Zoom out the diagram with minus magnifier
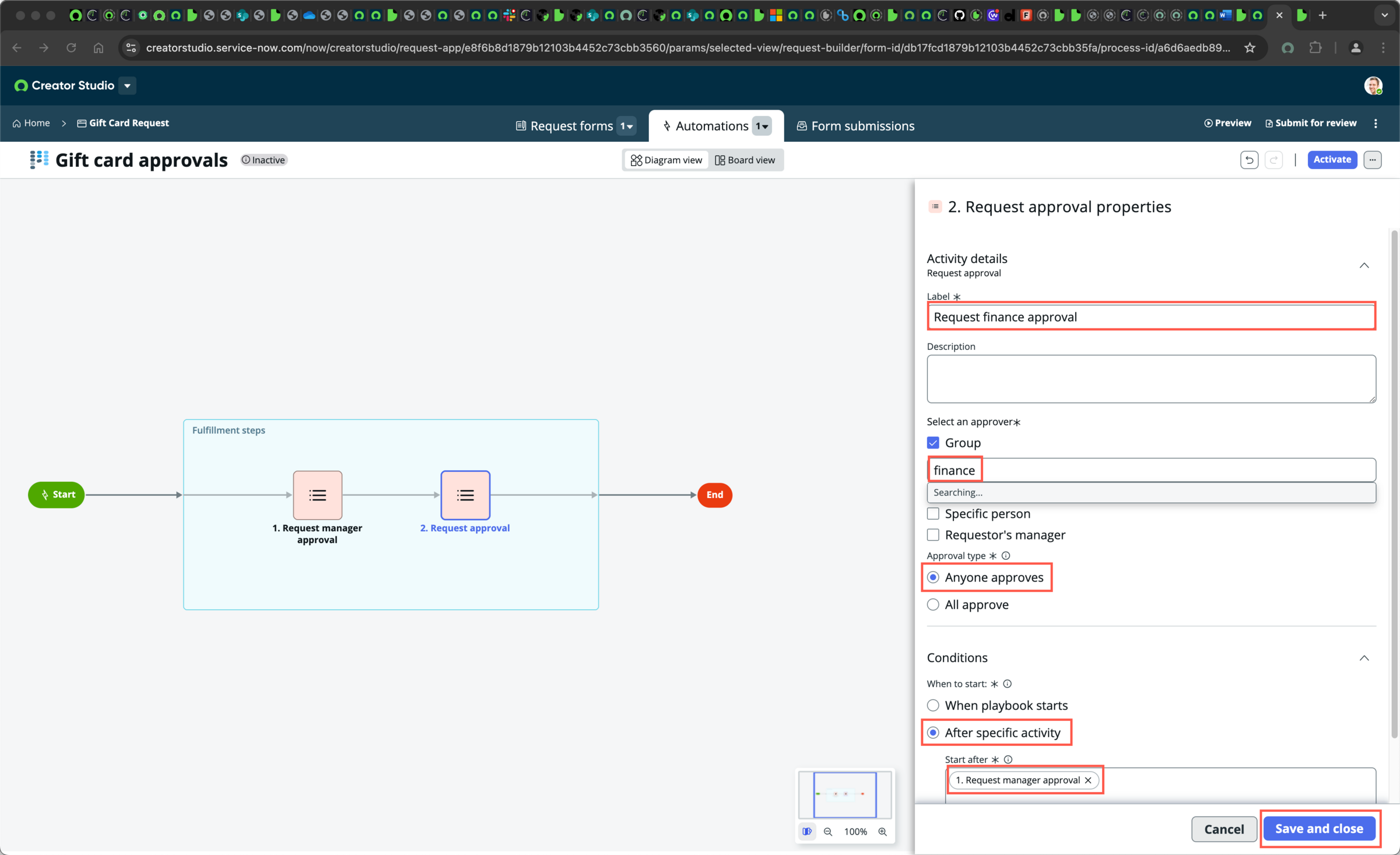Image resolution: width=1400 pixels, height=855 pixels. click(x=827, y=831)
